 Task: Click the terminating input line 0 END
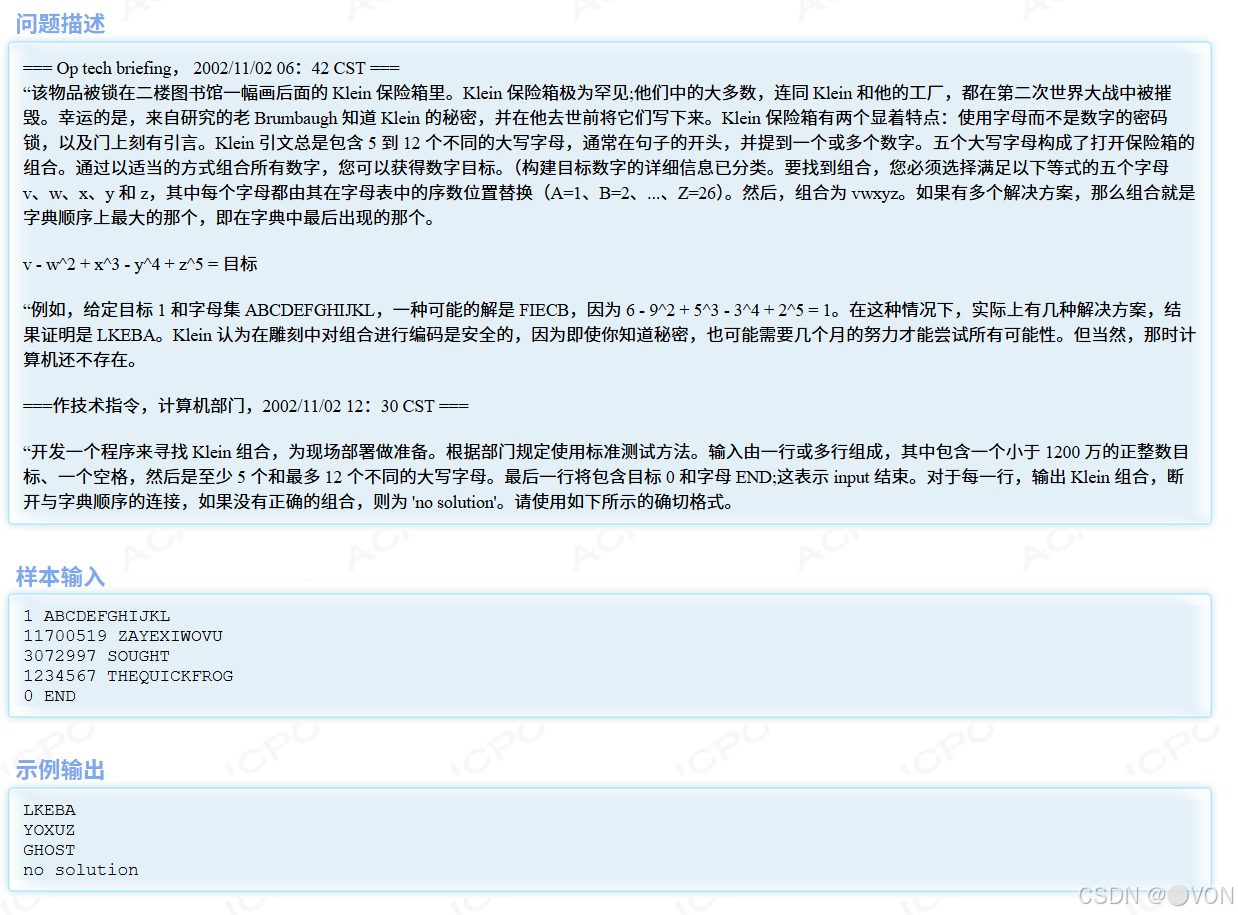[49, 696]
